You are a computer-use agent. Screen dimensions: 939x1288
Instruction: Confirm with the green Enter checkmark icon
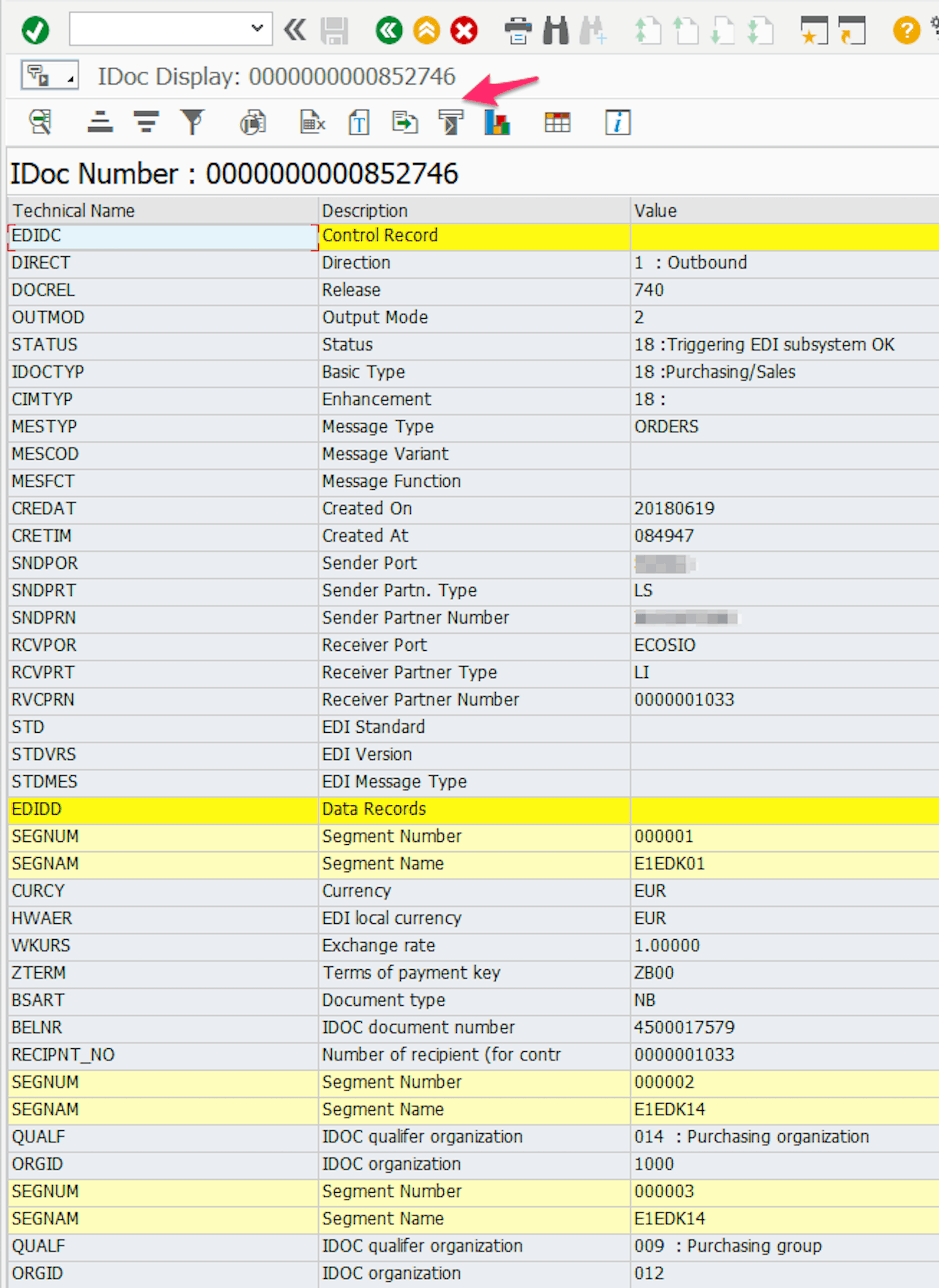[x=34, y=30]
